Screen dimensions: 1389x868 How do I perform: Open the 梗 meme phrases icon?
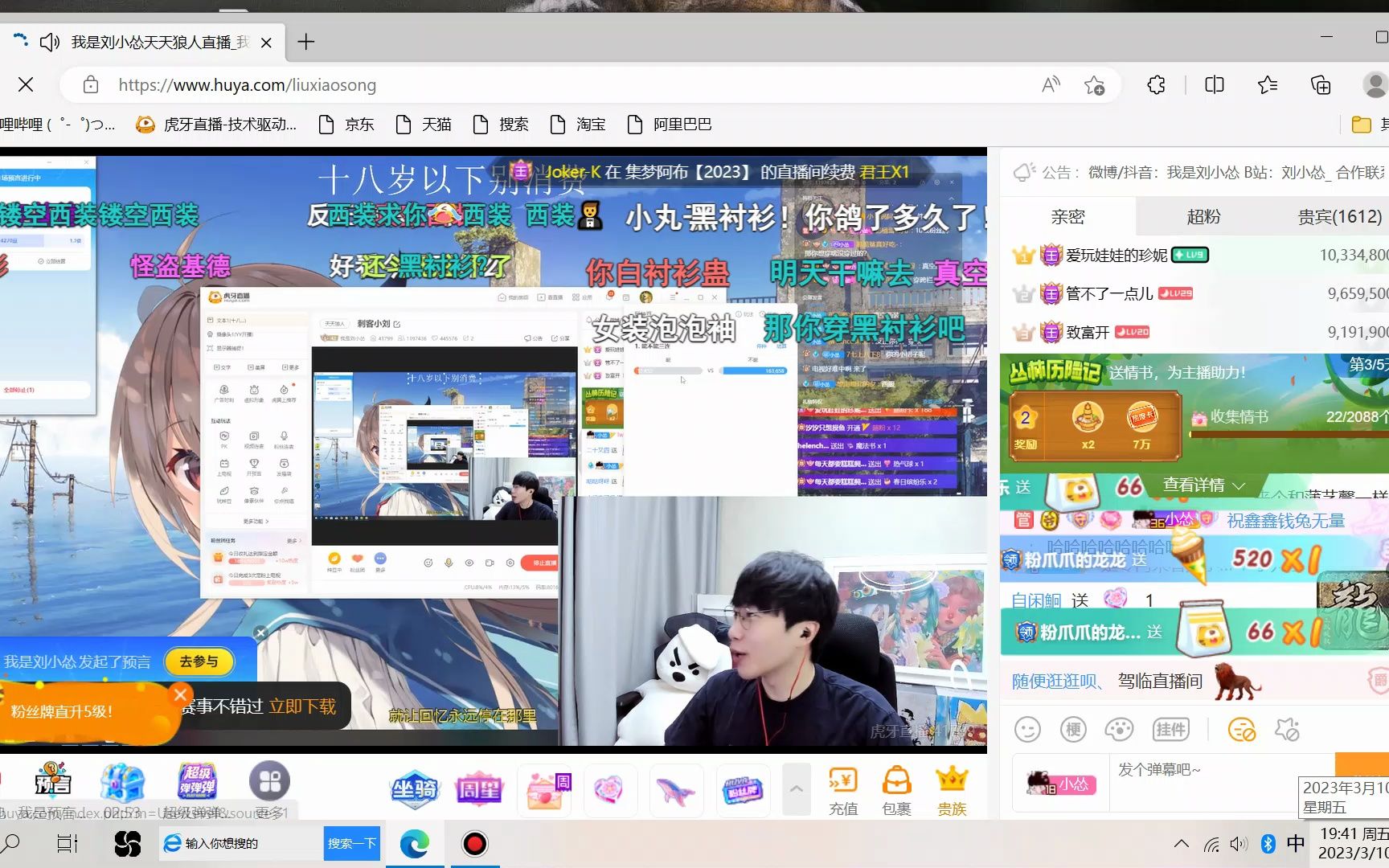(1073, 730)
